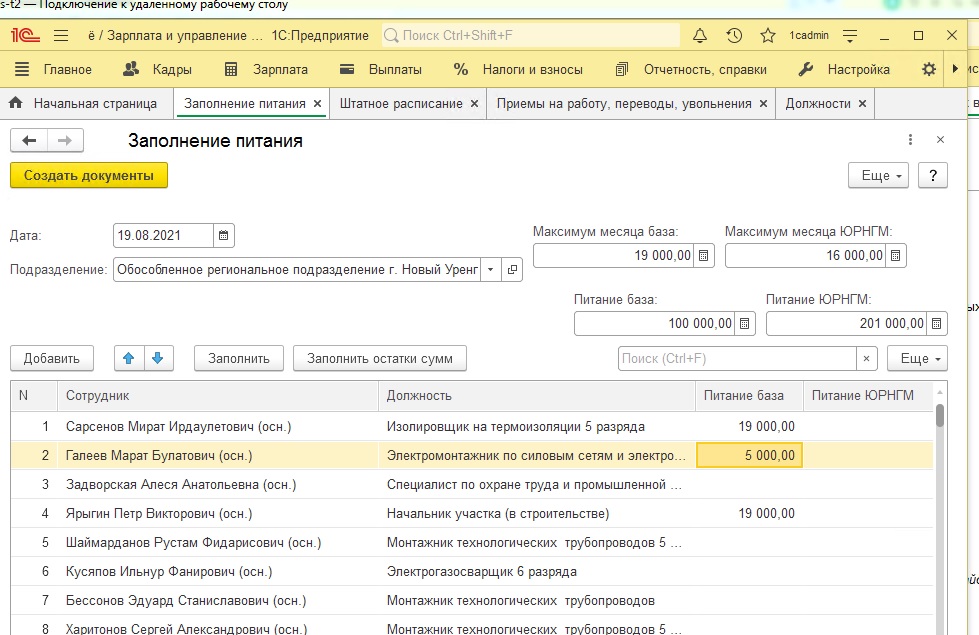The image size is (979, 635).
Task: Close the Заполнение питания tab
Action: point(317,103)
